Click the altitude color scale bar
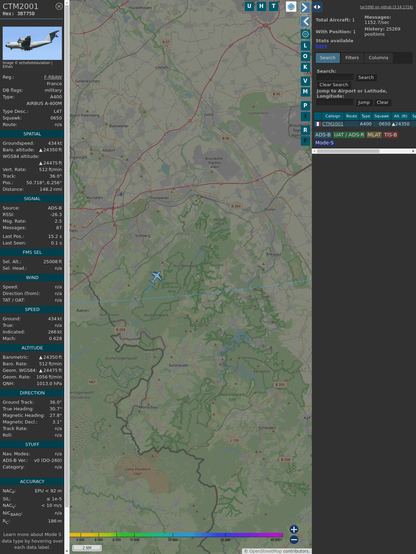 (176, 535)
